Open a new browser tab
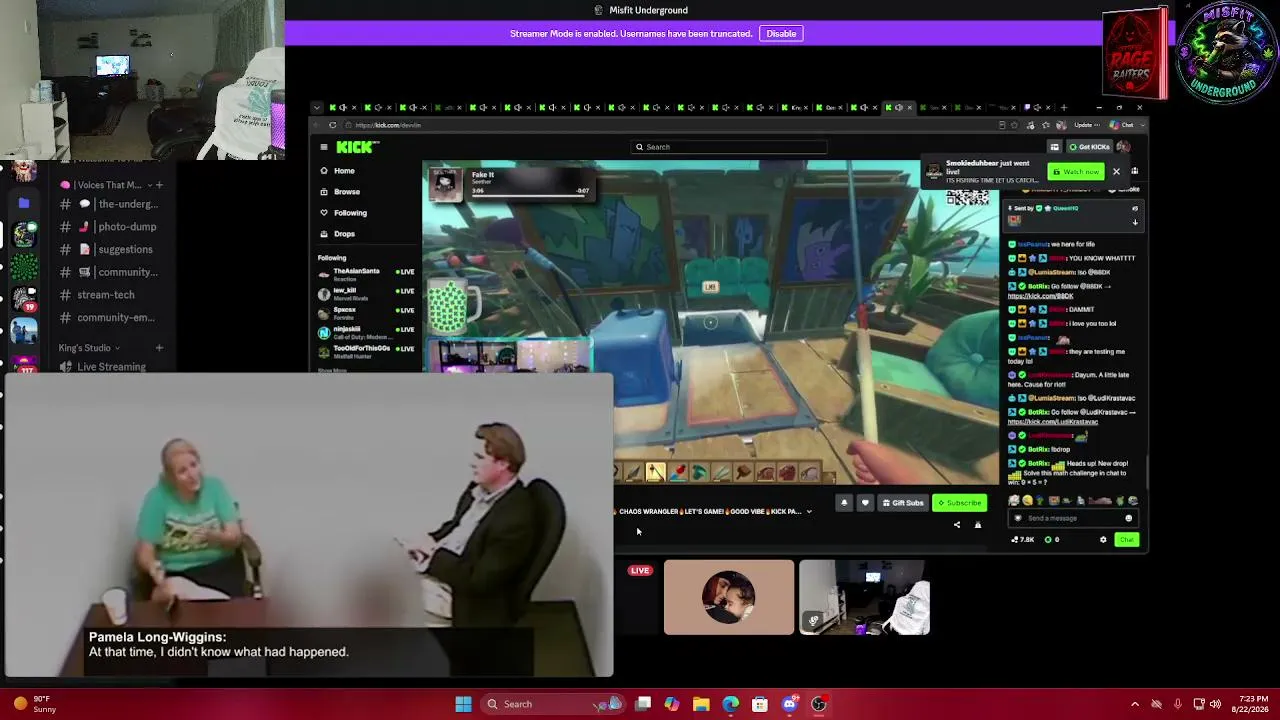Image resolution: width=1280 pixels, height=720 pixels. point(1063,107)
